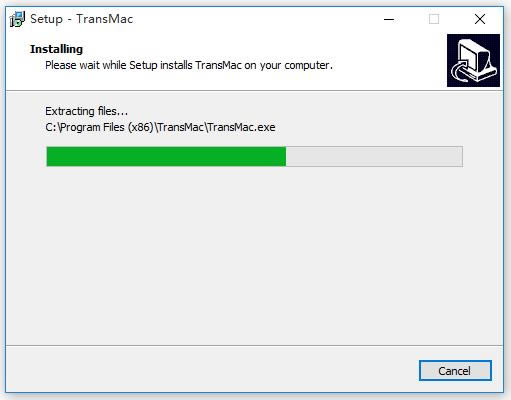Click the Cancel button
511x400 pixels.
(x=455, y=370)
